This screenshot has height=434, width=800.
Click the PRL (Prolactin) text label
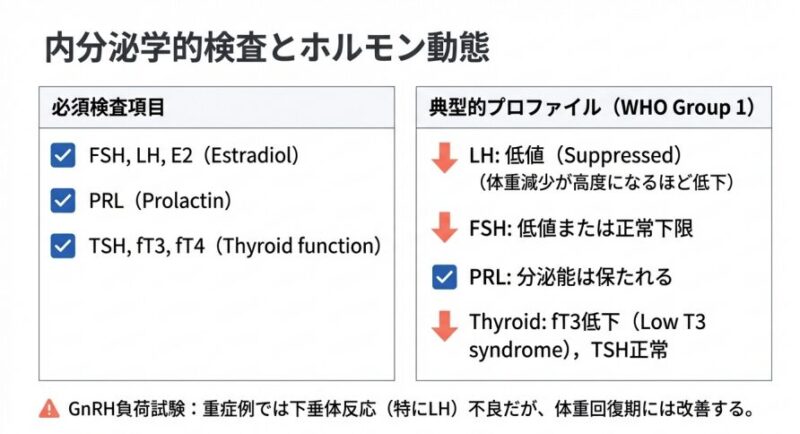pos(160,201)
